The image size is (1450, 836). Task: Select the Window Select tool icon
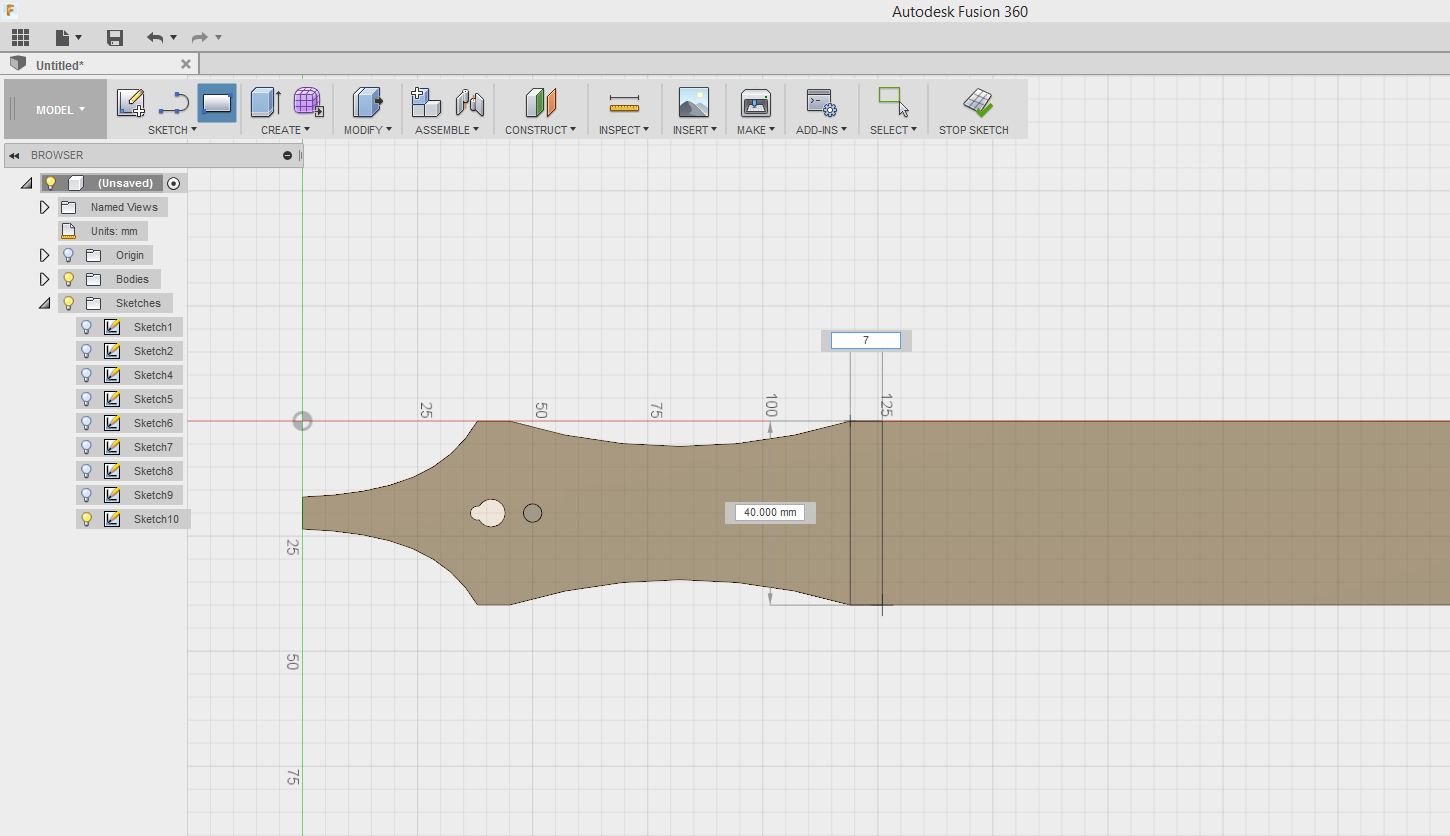(x=893, y=103)
